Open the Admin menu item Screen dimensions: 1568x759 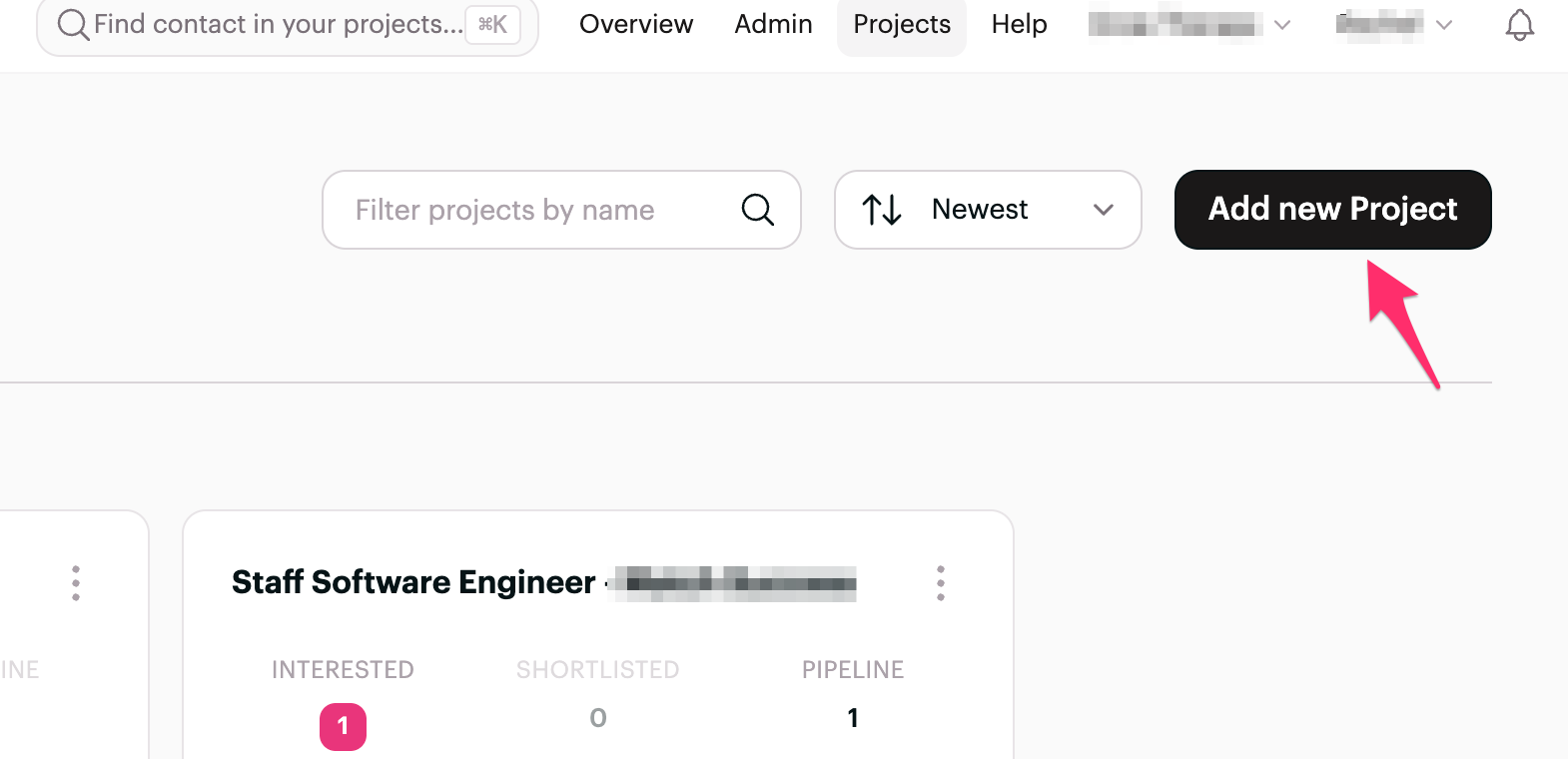point(773,24)
